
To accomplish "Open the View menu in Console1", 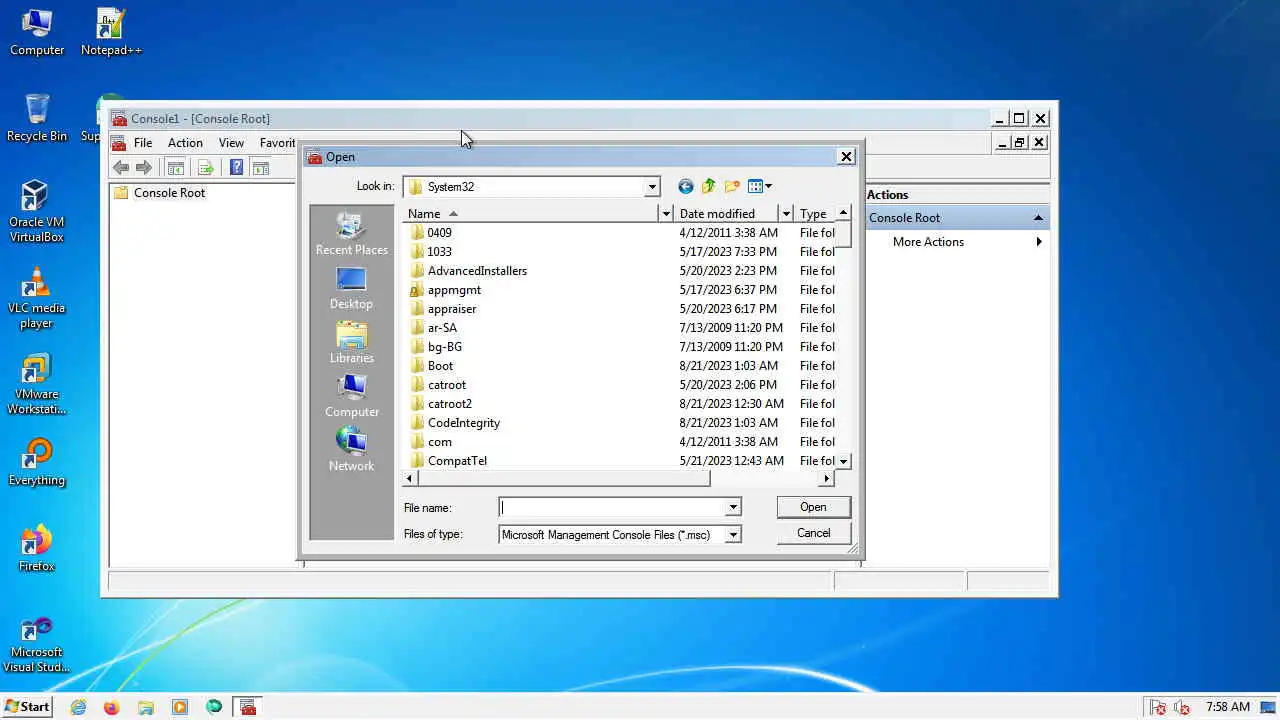I will (x=231, y=143).
